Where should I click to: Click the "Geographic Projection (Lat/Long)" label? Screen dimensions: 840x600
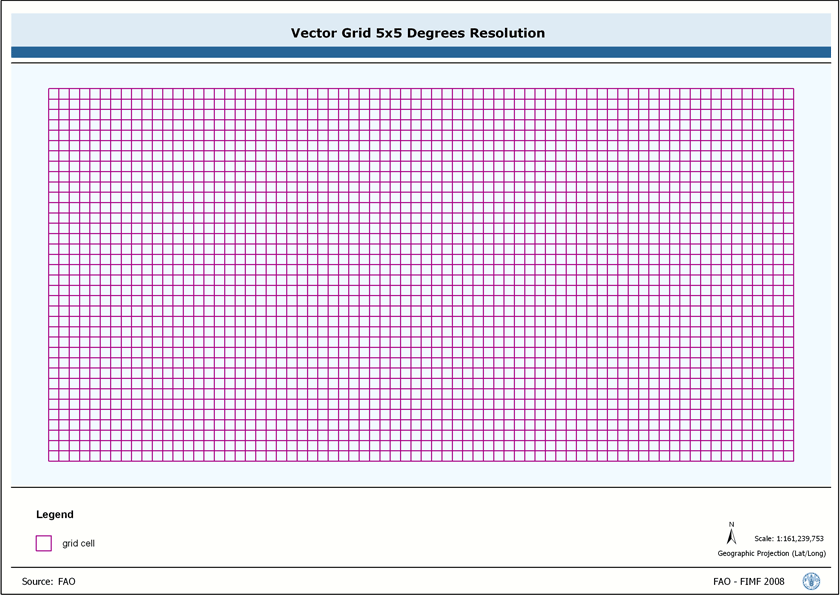(771, 553)
